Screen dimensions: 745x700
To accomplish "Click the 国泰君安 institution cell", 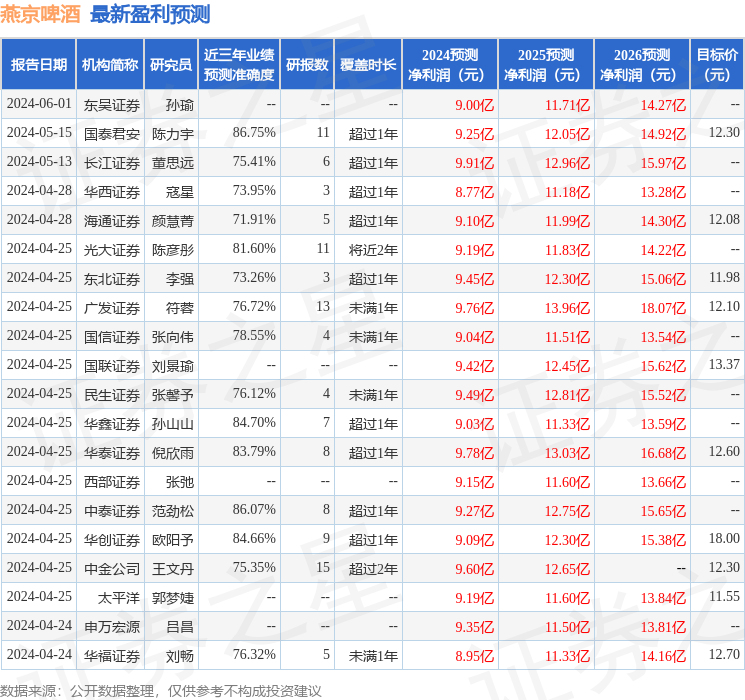I will (x=112, y=134).
